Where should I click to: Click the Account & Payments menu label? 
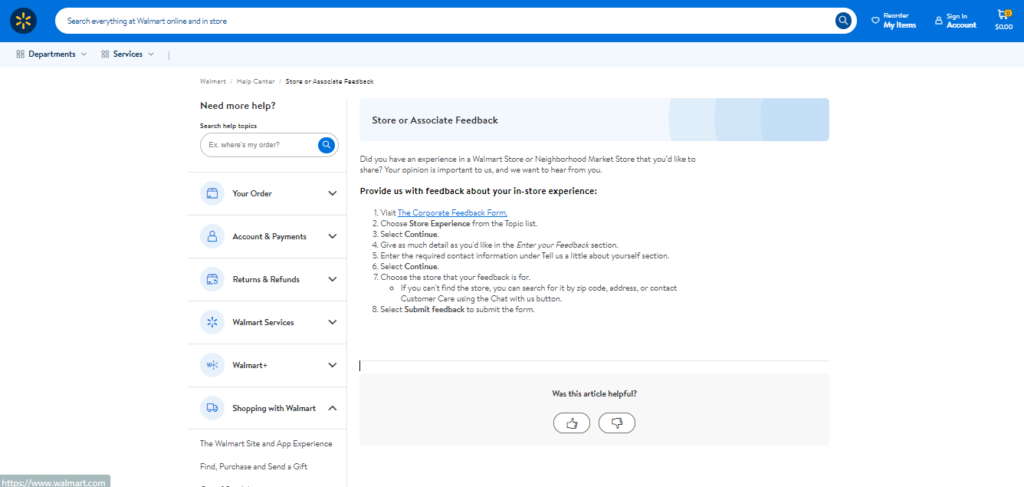[269, 237]
